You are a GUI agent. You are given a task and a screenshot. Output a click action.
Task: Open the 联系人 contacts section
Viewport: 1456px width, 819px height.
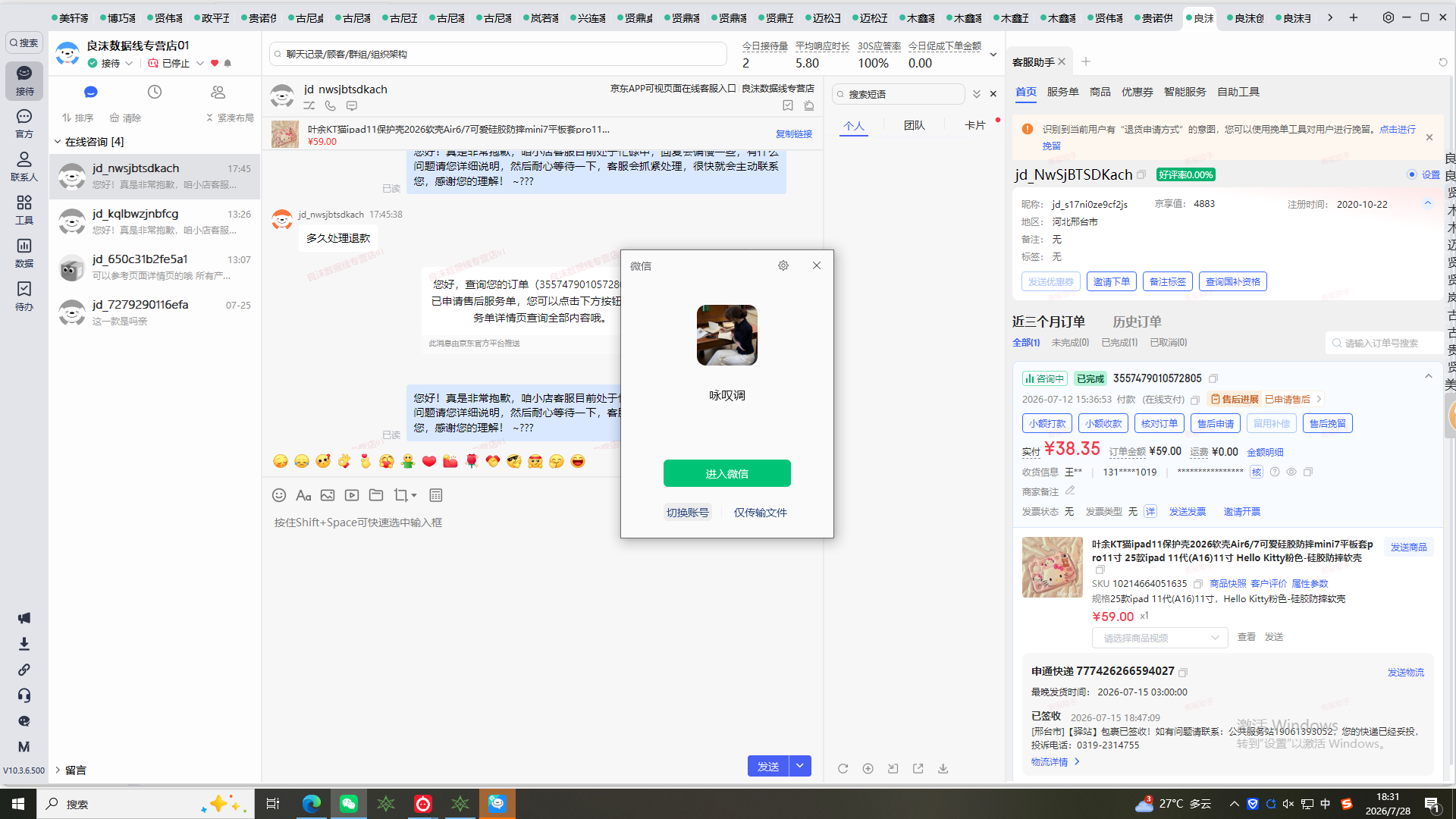tap(24, 166)
